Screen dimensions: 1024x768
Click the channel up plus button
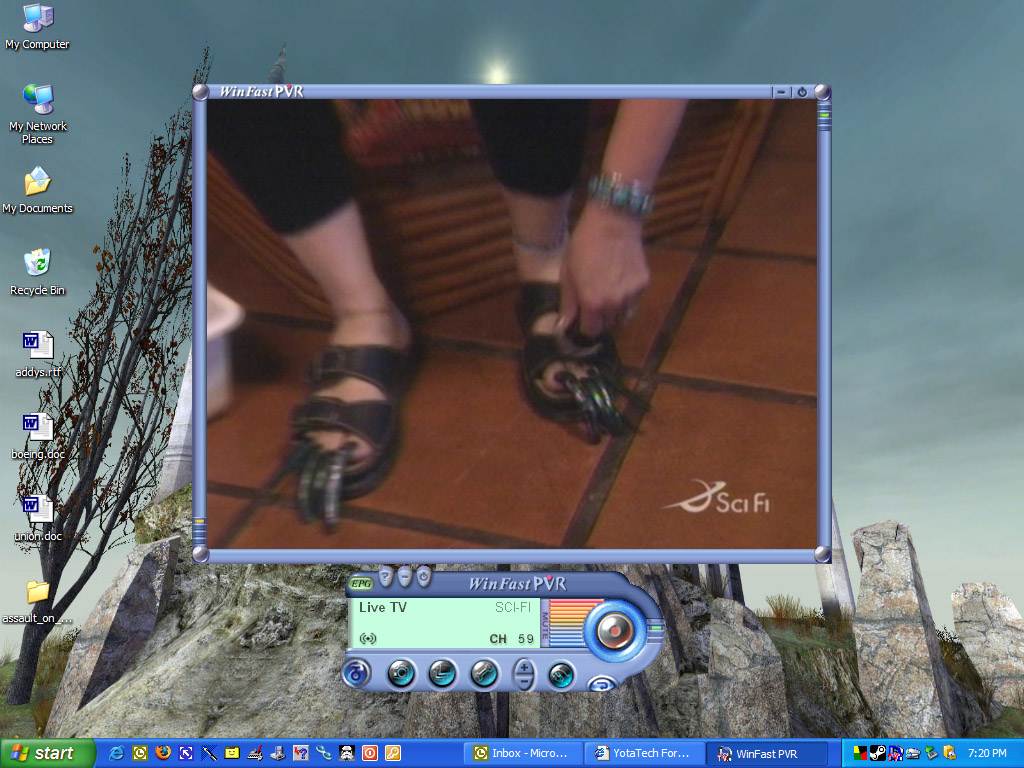click(x=524, y=667)
